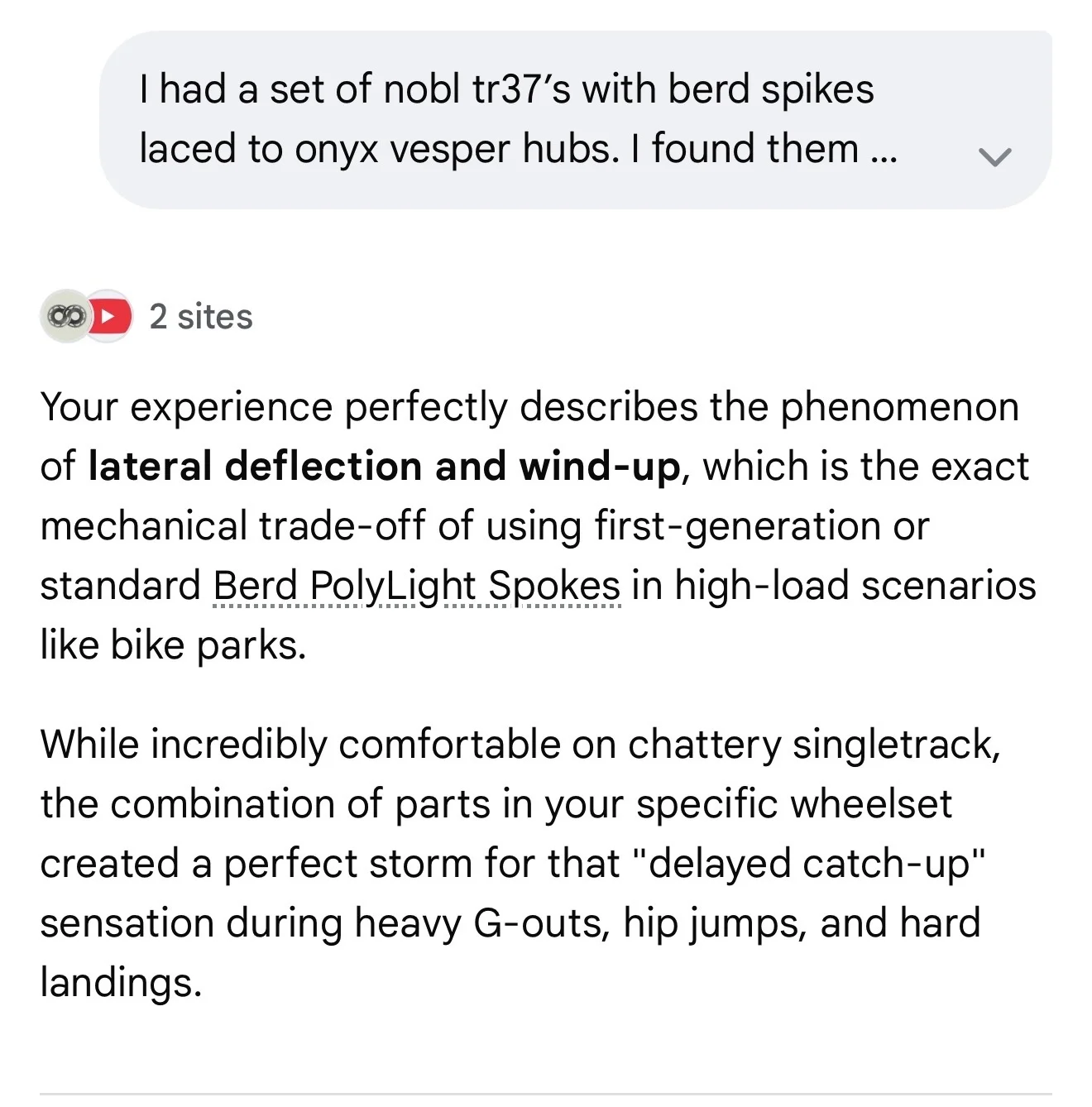The width and height of the screenshot is (1092, 1107).
Task: Select the word "landings." ending the answer
Action: point(121,984)
